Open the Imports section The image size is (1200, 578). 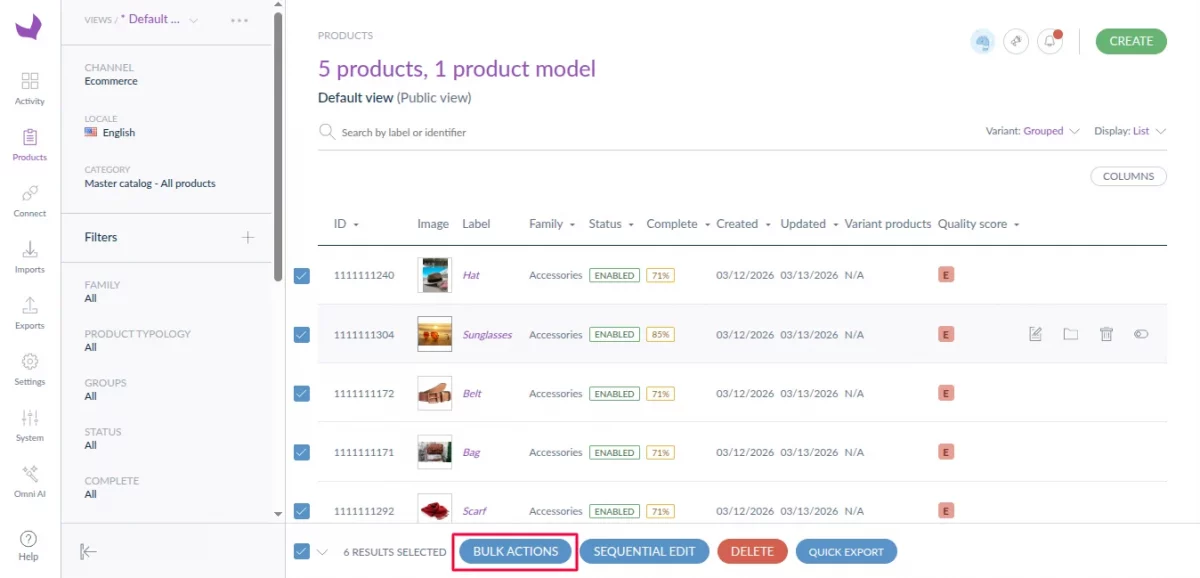pos(29,255)
